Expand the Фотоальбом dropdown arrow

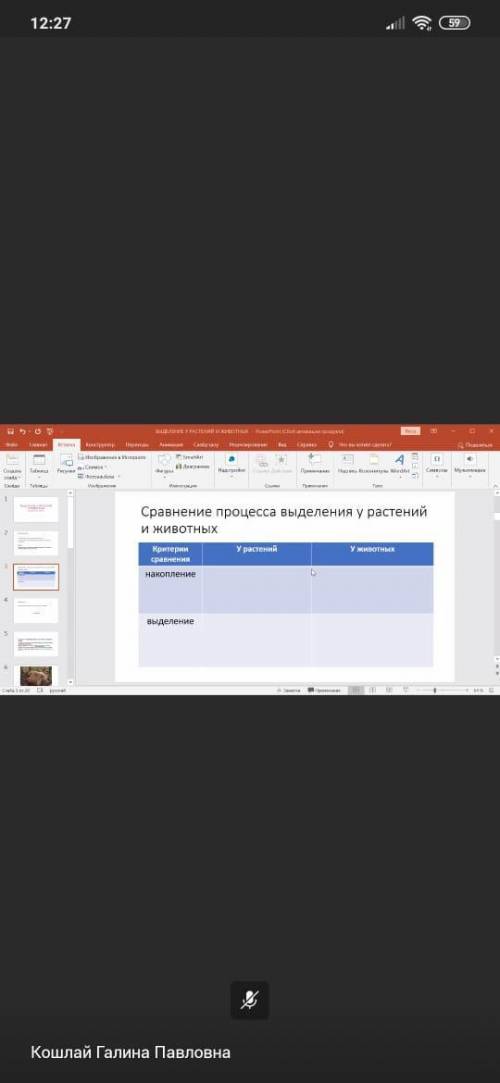[x=119, y=477]
